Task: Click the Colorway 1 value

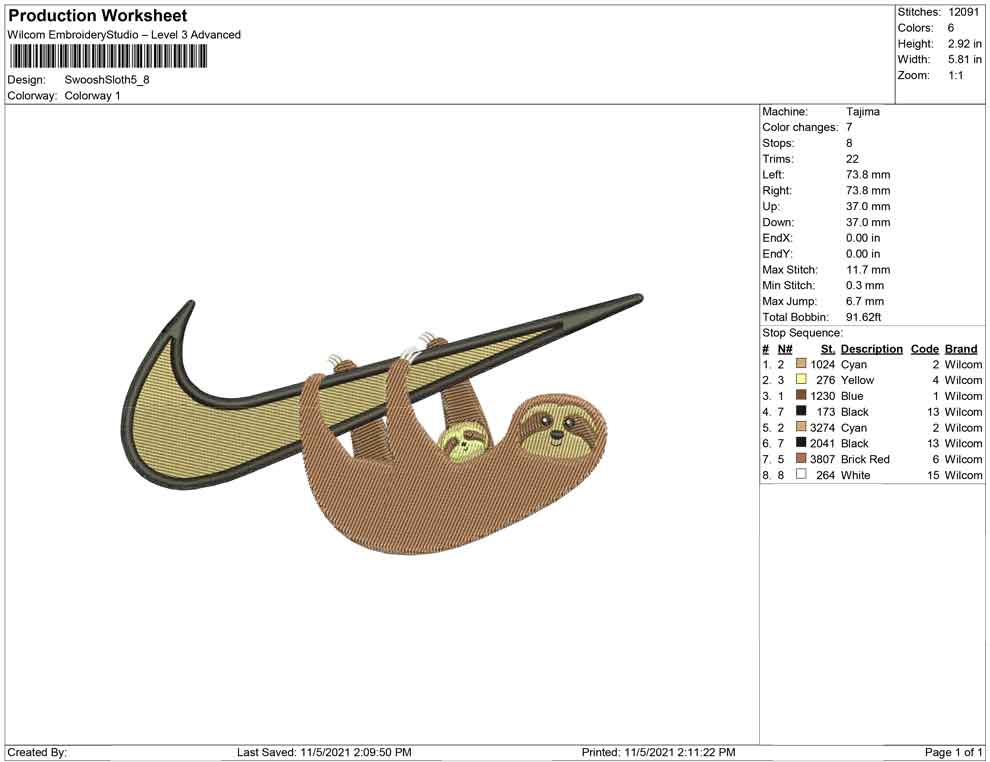Action: (x=92, y=96)
